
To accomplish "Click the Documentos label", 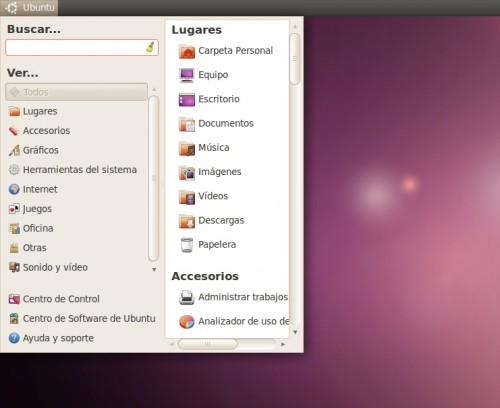I will (x=226, y=123).
